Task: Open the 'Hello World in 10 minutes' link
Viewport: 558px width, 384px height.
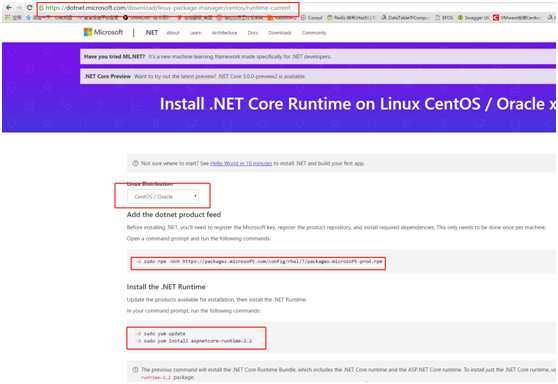Action: pos(241,163)
